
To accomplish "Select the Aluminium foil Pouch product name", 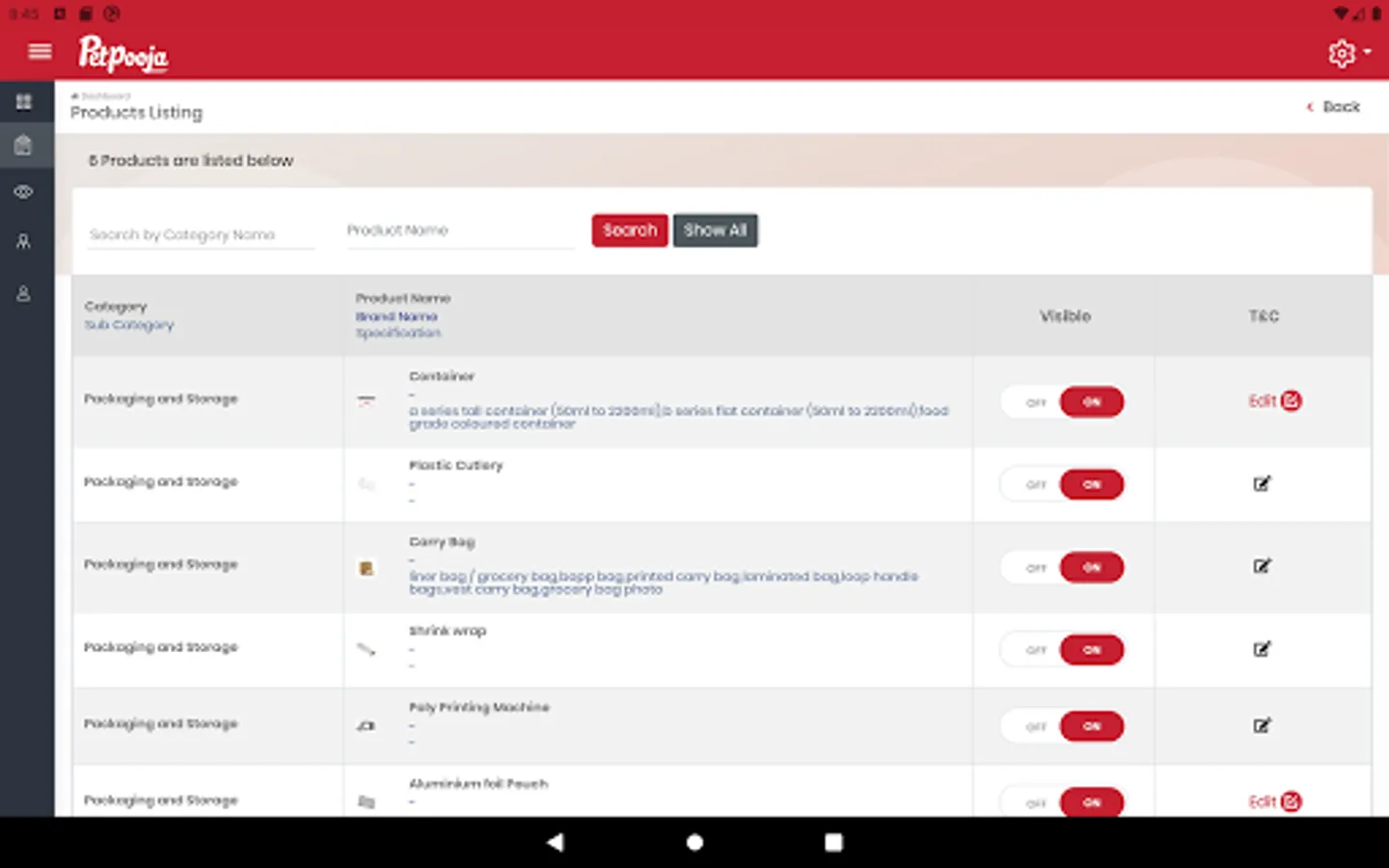I will (478, 784).
